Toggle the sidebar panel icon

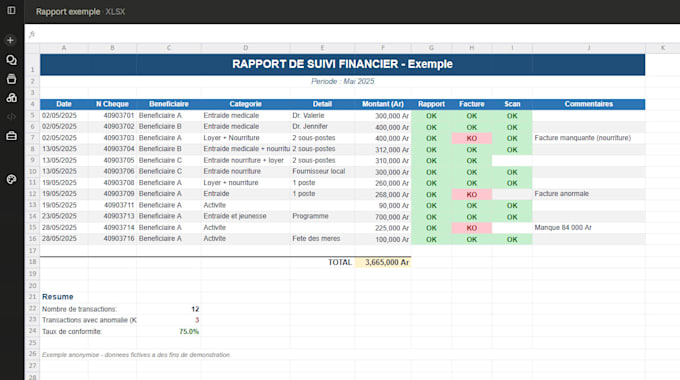11,10
